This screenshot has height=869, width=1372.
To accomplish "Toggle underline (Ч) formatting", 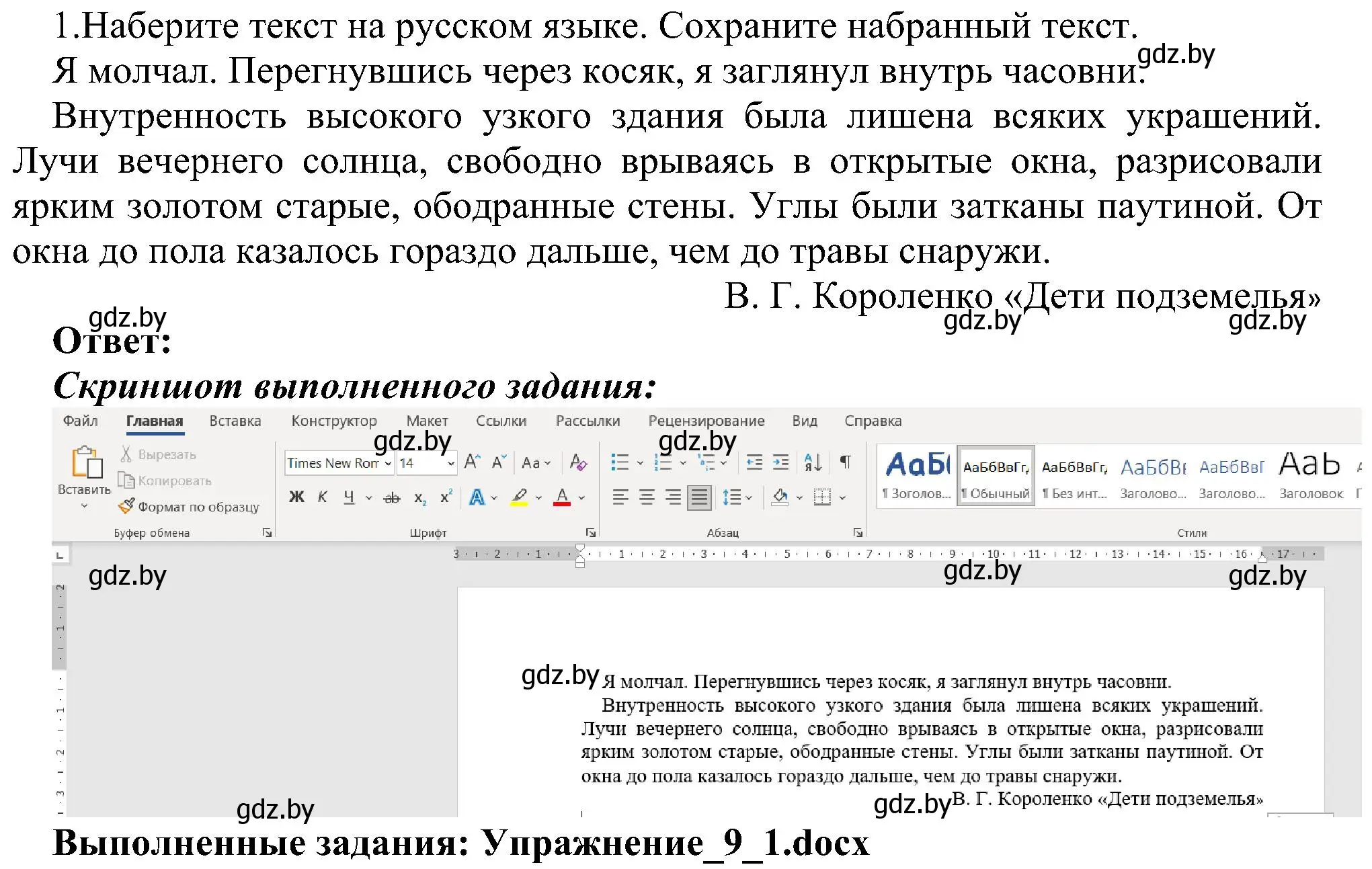I will (x=349, y=497).
